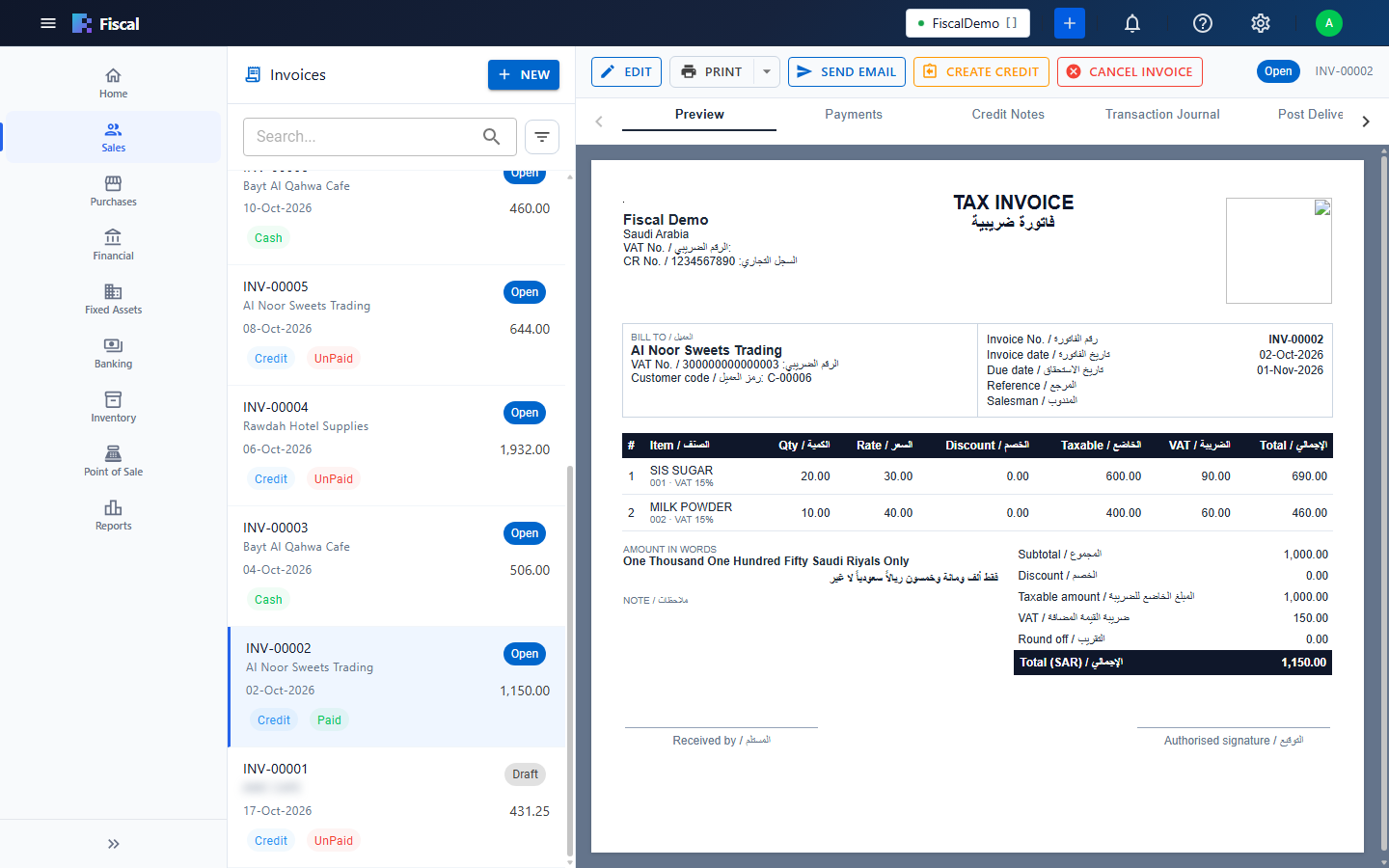Click Cancel Invoice
The height and width of the screenshot is (868, 1389).
click(1130, 71)
